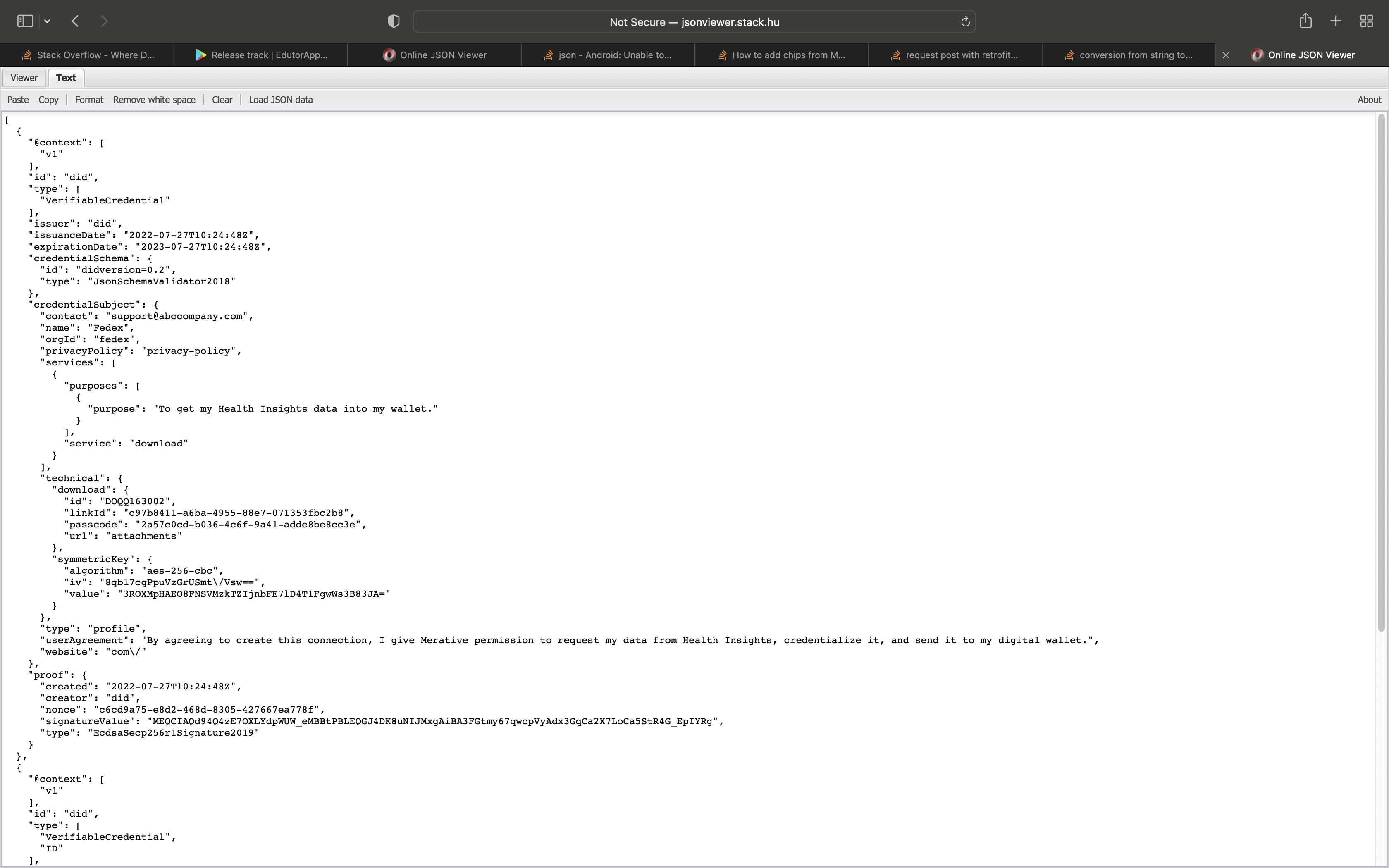Click Clear in the toolbar
This screenshot has height=868, width=1389.
[x=222, y=100]
